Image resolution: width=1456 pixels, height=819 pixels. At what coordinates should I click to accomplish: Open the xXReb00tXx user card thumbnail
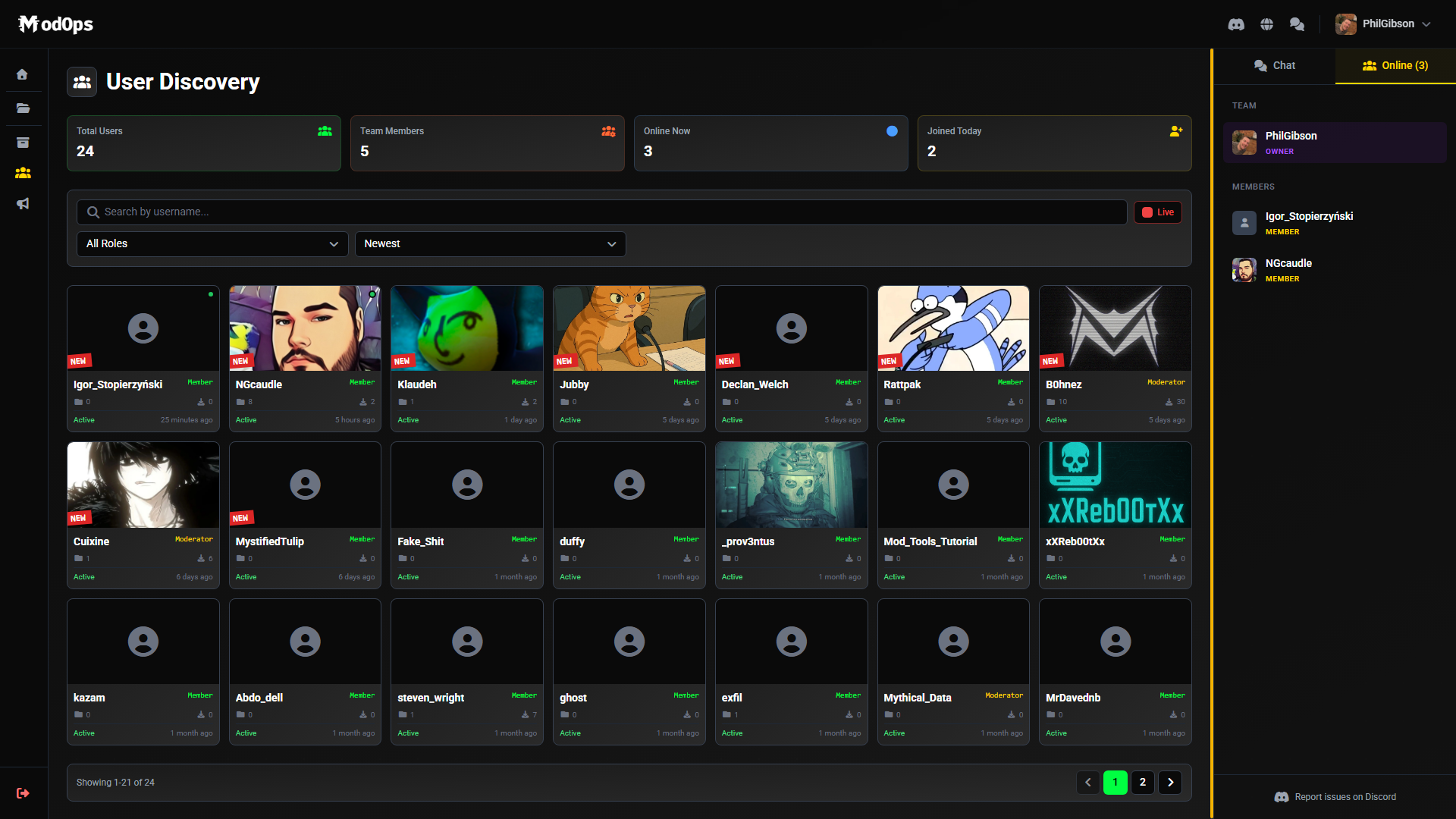1115,485
